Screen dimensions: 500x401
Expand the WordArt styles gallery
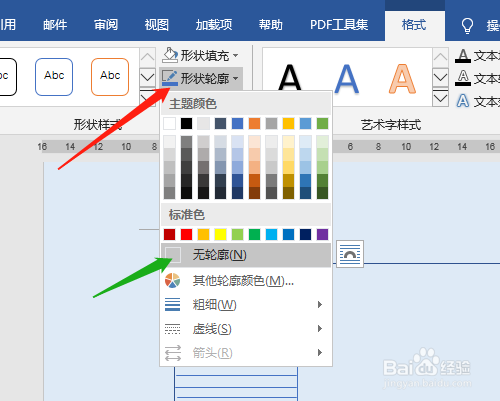440,98
